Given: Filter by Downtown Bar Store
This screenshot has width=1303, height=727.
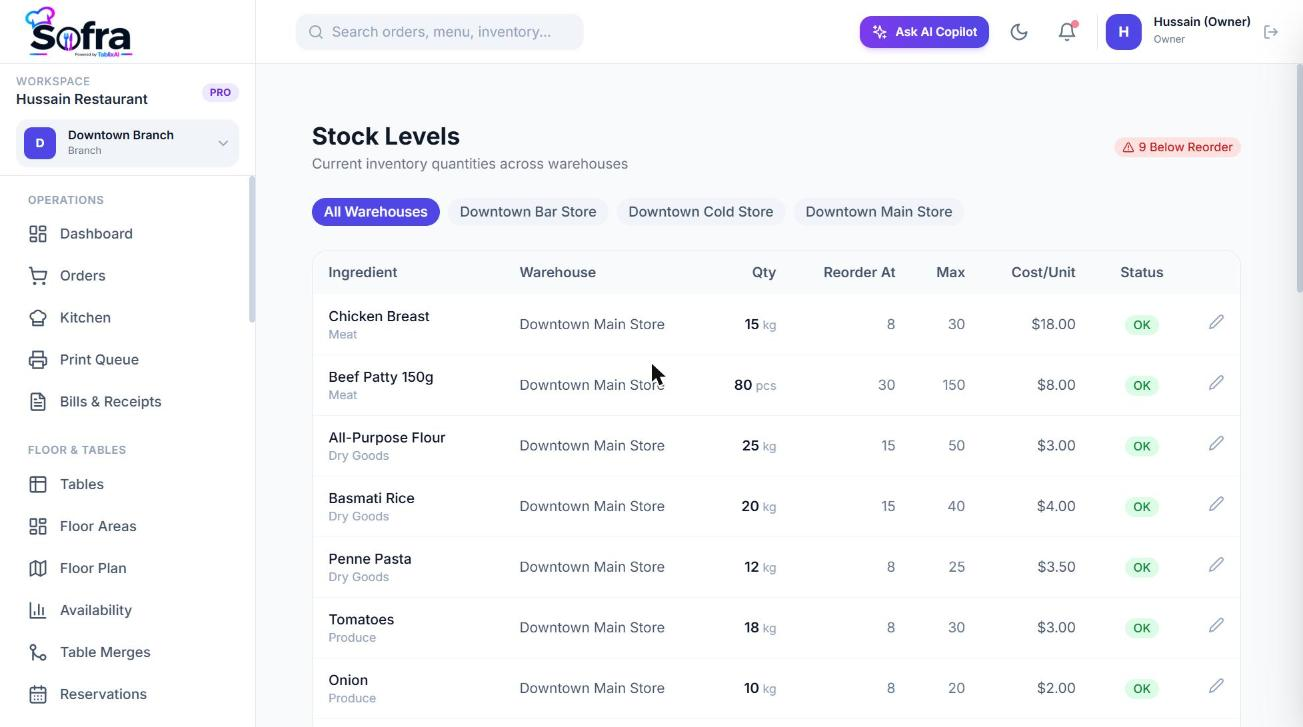Looking at the screenshot, I should 528,212.
